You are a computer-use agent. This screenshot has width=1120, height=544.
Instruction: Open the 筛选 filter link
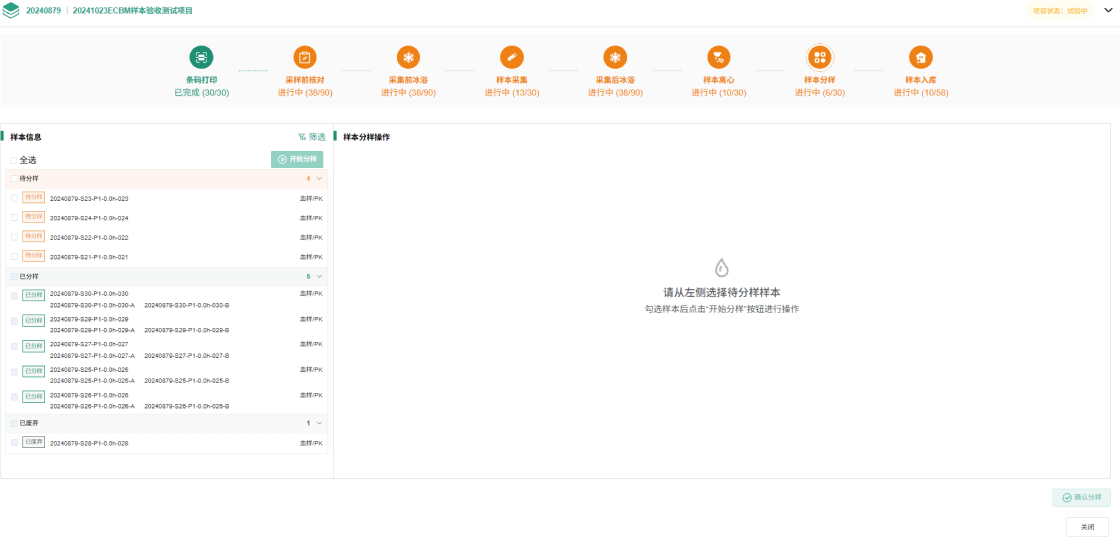[x=311, y=137]
